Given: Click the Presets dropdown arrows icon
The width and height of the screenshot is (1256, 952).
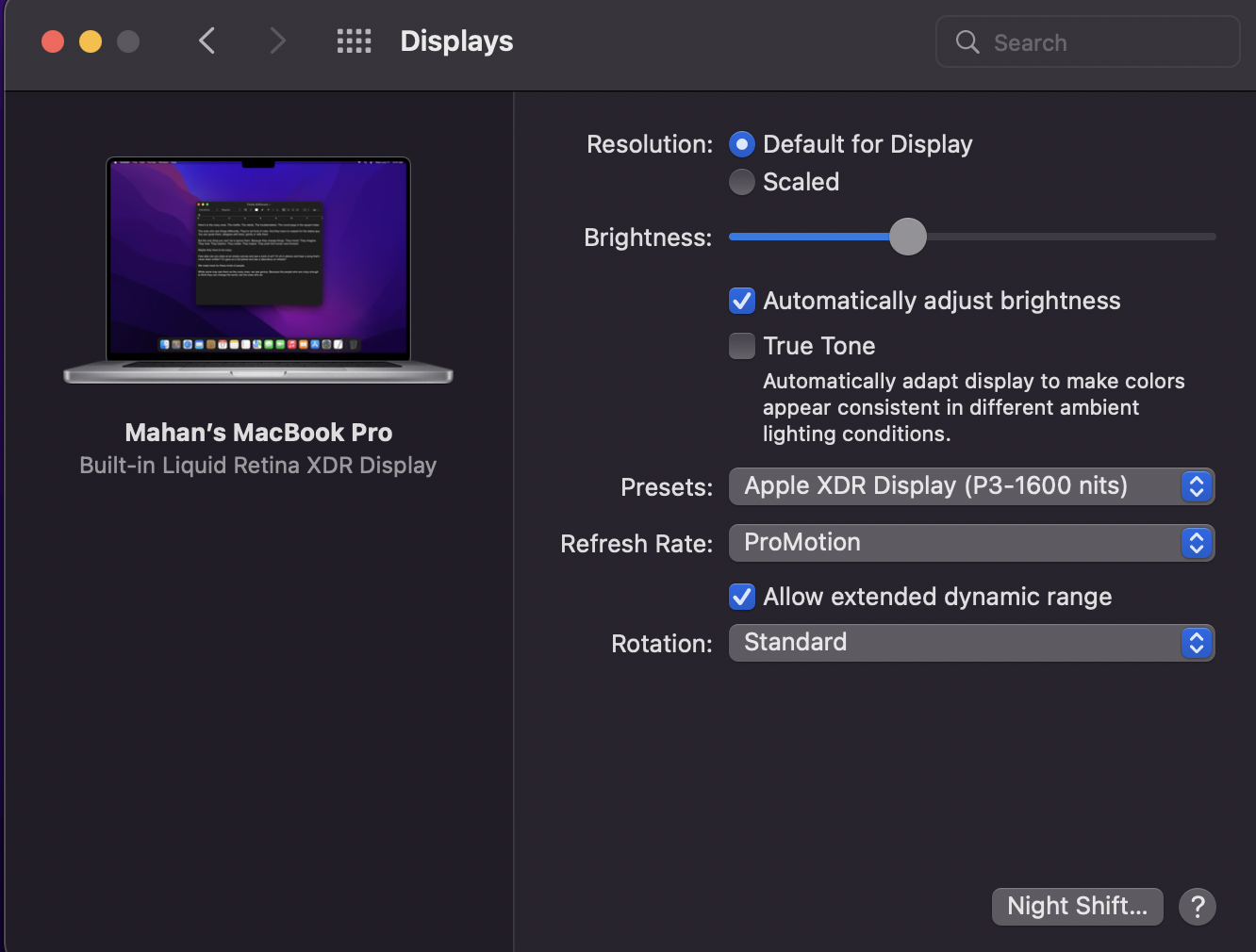Looking at the screenshot, I should pyautogui.click(x=1196, y=486).
